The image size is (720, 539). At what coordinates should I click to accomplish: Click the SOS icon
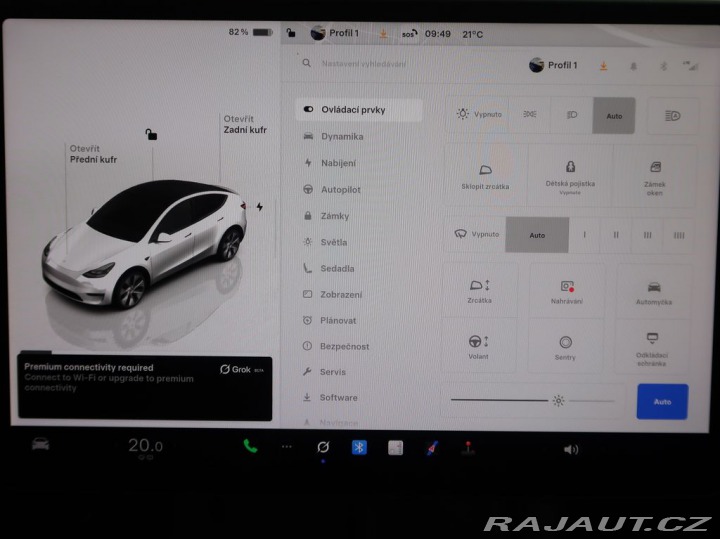tap(409, 34)
